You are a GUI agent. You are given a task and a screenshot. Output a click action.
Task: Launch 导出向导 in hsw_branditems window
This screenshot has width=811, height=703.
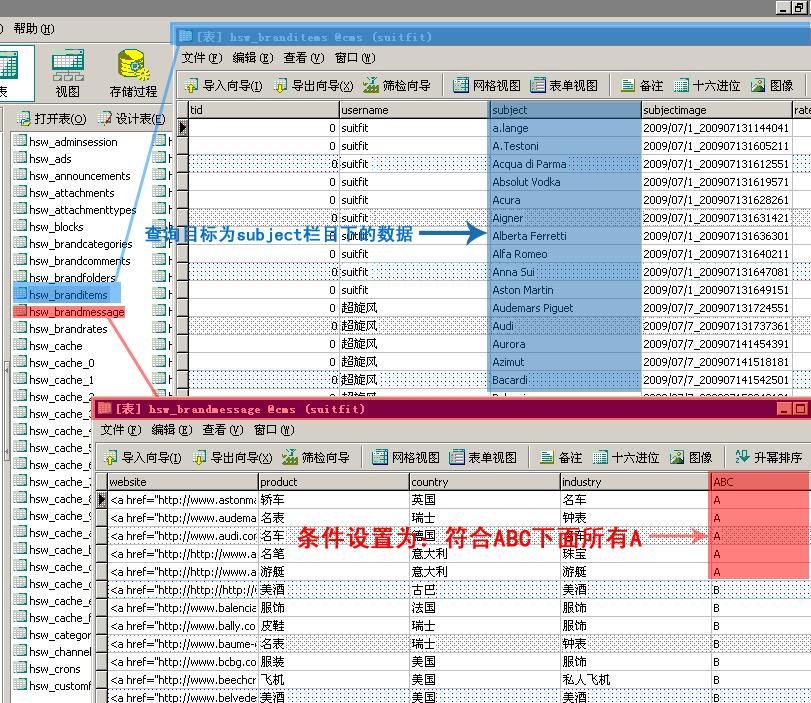(313, 85)
